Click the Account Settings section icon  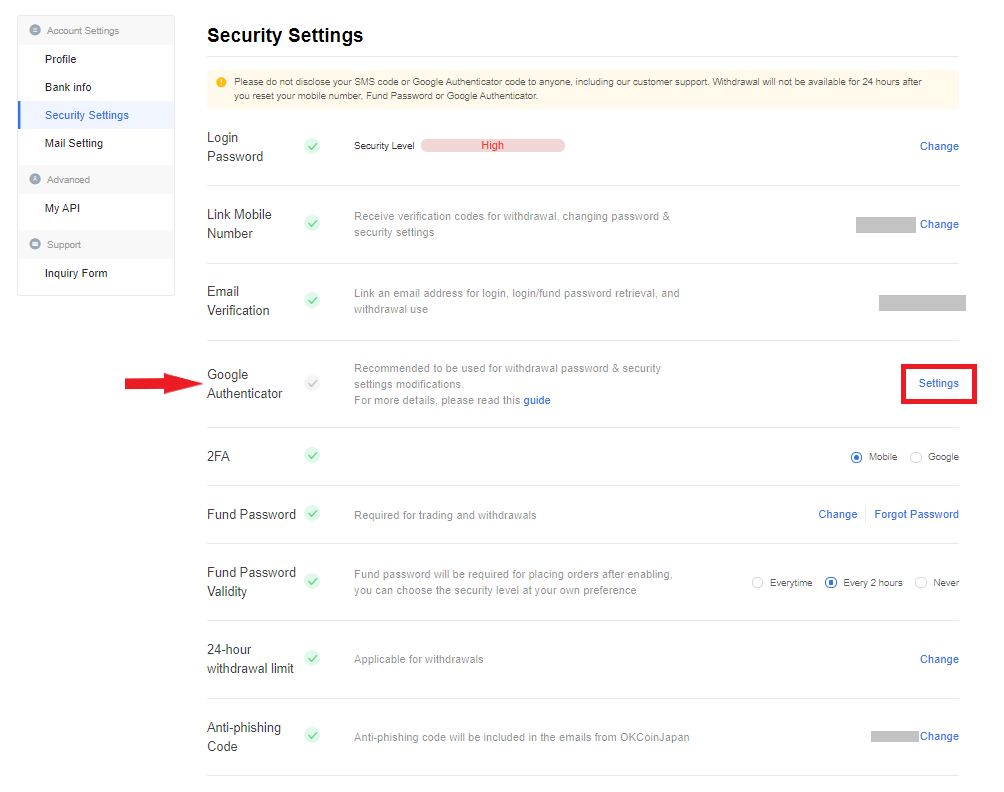tap(35, 31)
